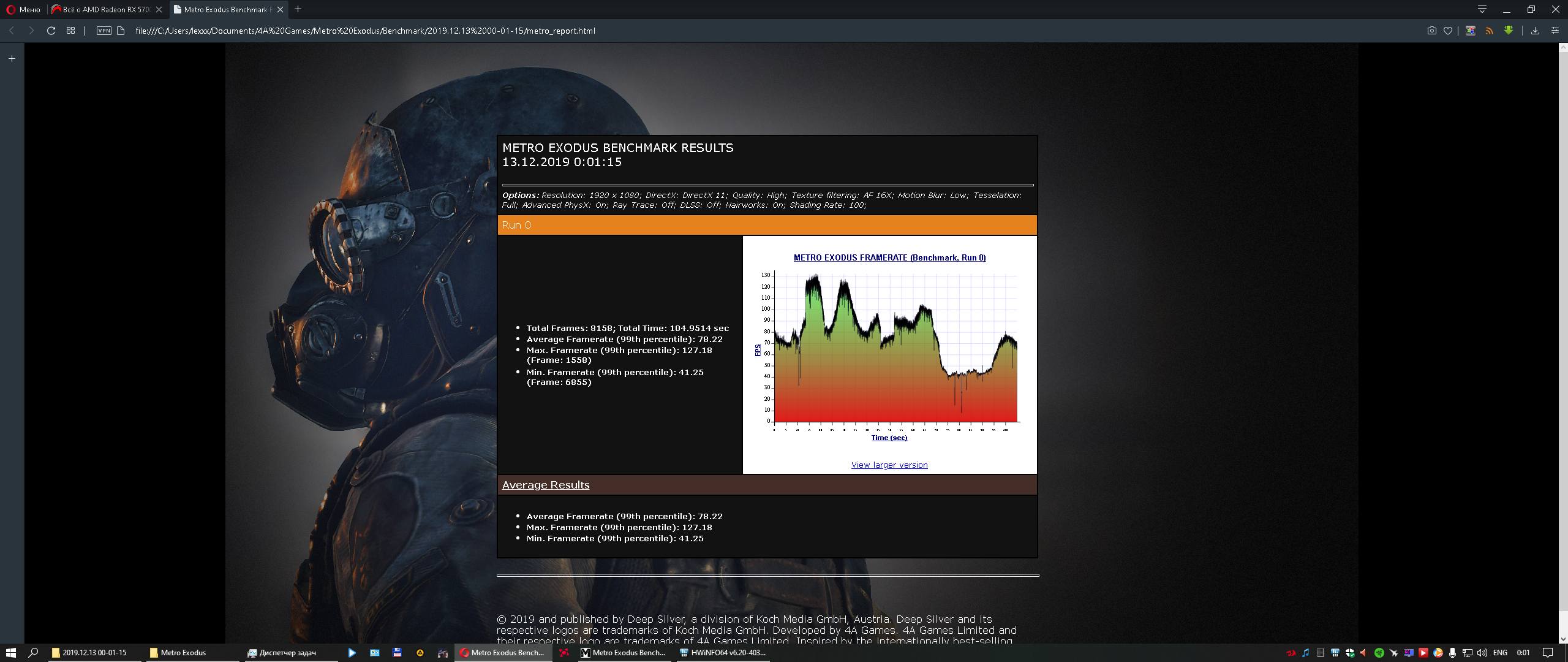Reload the page
The height and width of the screenshot is (662, 1568).
click(51, 31)
